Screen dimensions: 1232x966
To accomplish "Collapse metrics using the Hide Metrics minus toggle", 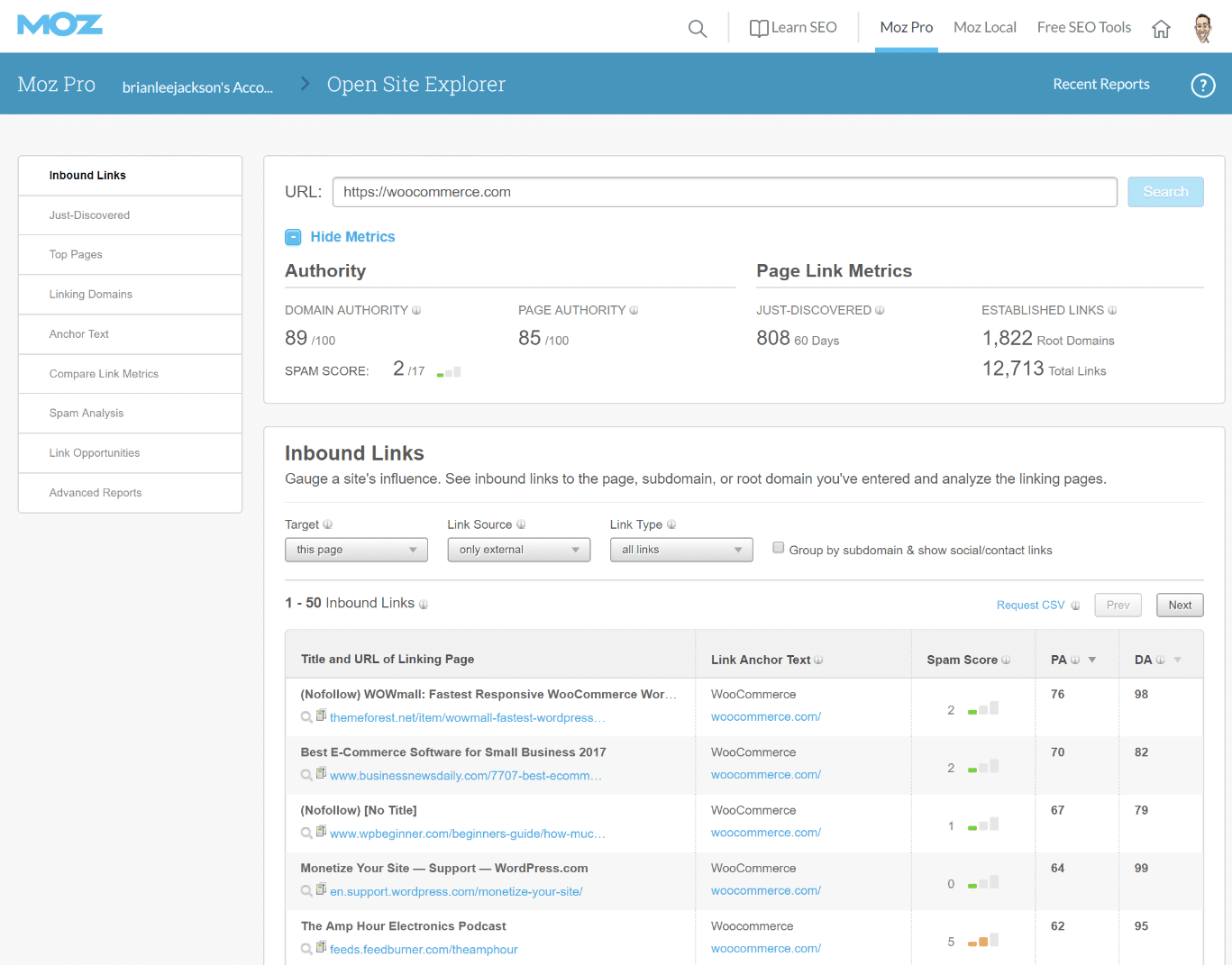I will tap(293, 236).
